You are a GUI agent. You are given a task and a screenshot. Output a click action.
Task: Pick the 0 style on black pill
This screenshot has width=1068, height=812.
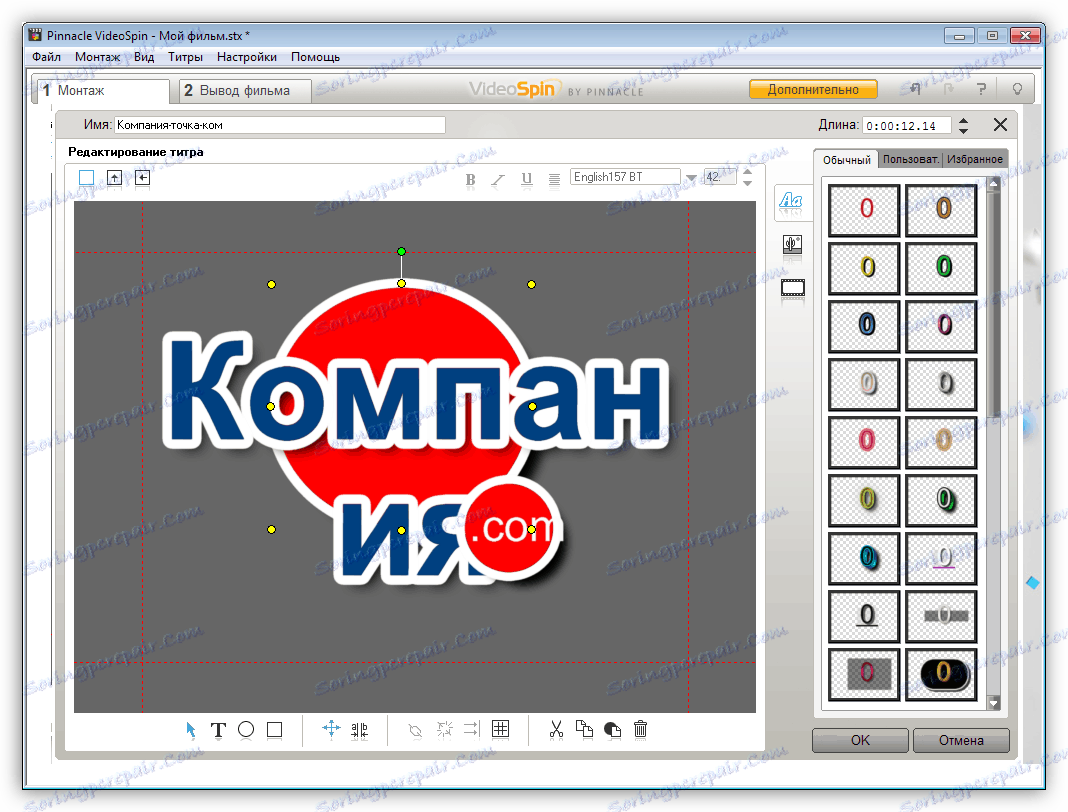[941, 674]
